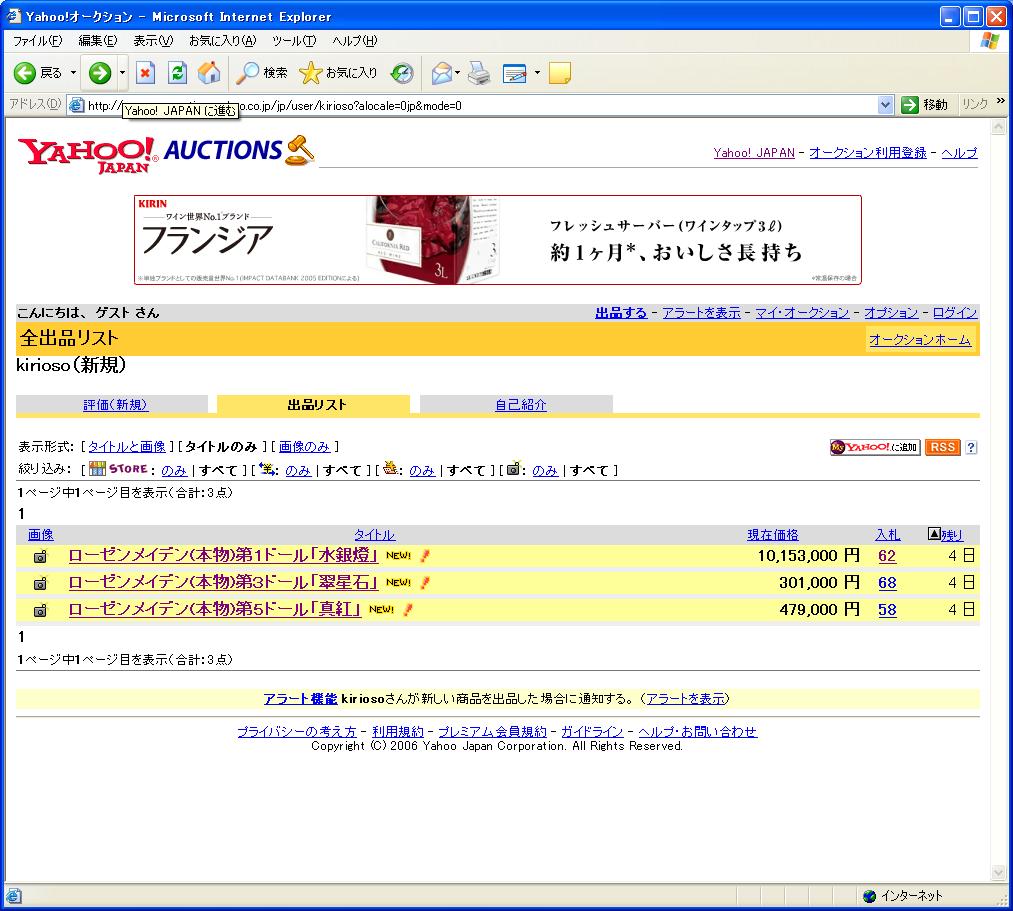Expand the address bar dropdown arrow
The width and height of the screenshot is (1013, 911).
point(885,105)
